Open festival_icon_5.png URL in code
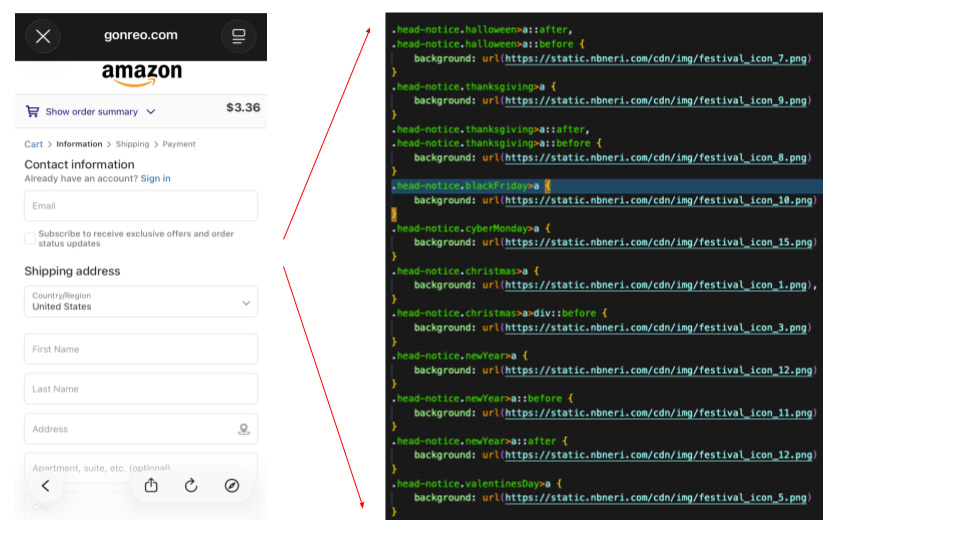 pyautogui.click(x=656, y=498)
